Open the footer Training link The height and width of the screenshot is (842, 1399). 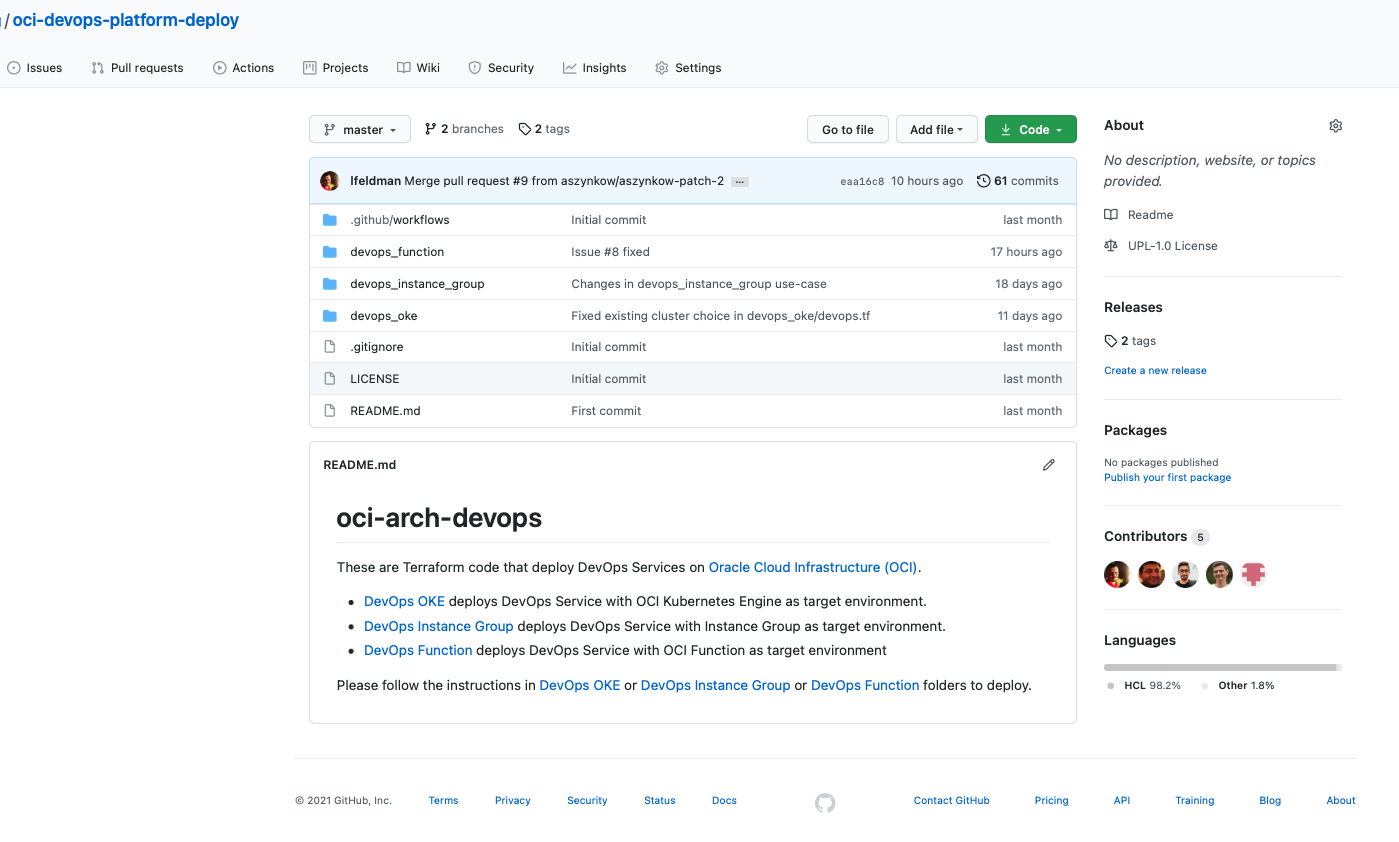(1194, 800)
